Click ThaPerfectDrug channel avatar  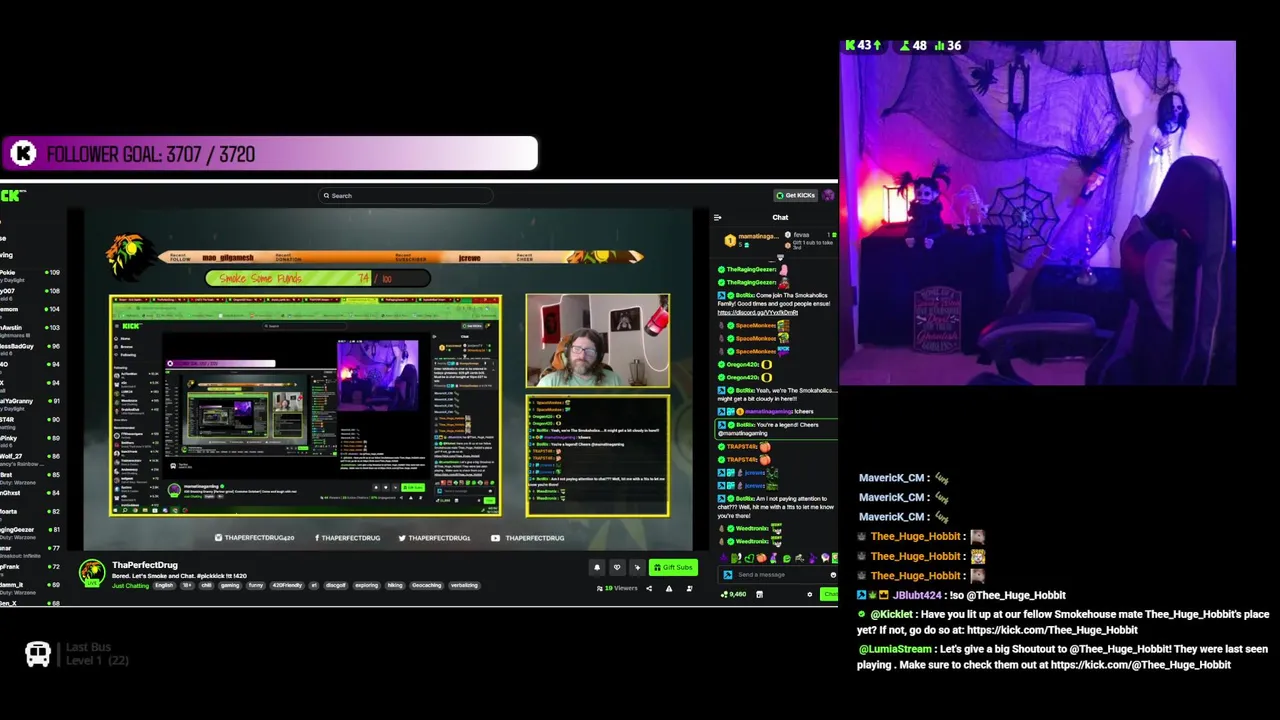(92, 573)
